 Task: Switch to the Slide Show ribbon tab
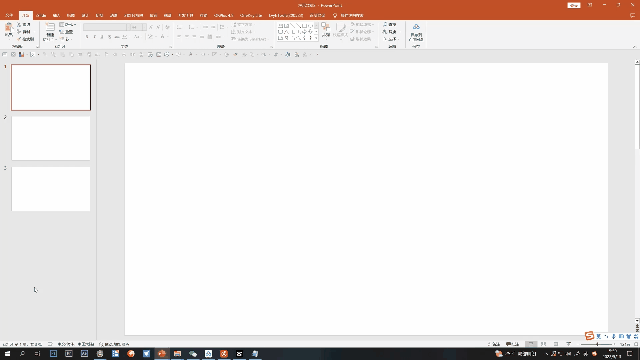point(133,16)
